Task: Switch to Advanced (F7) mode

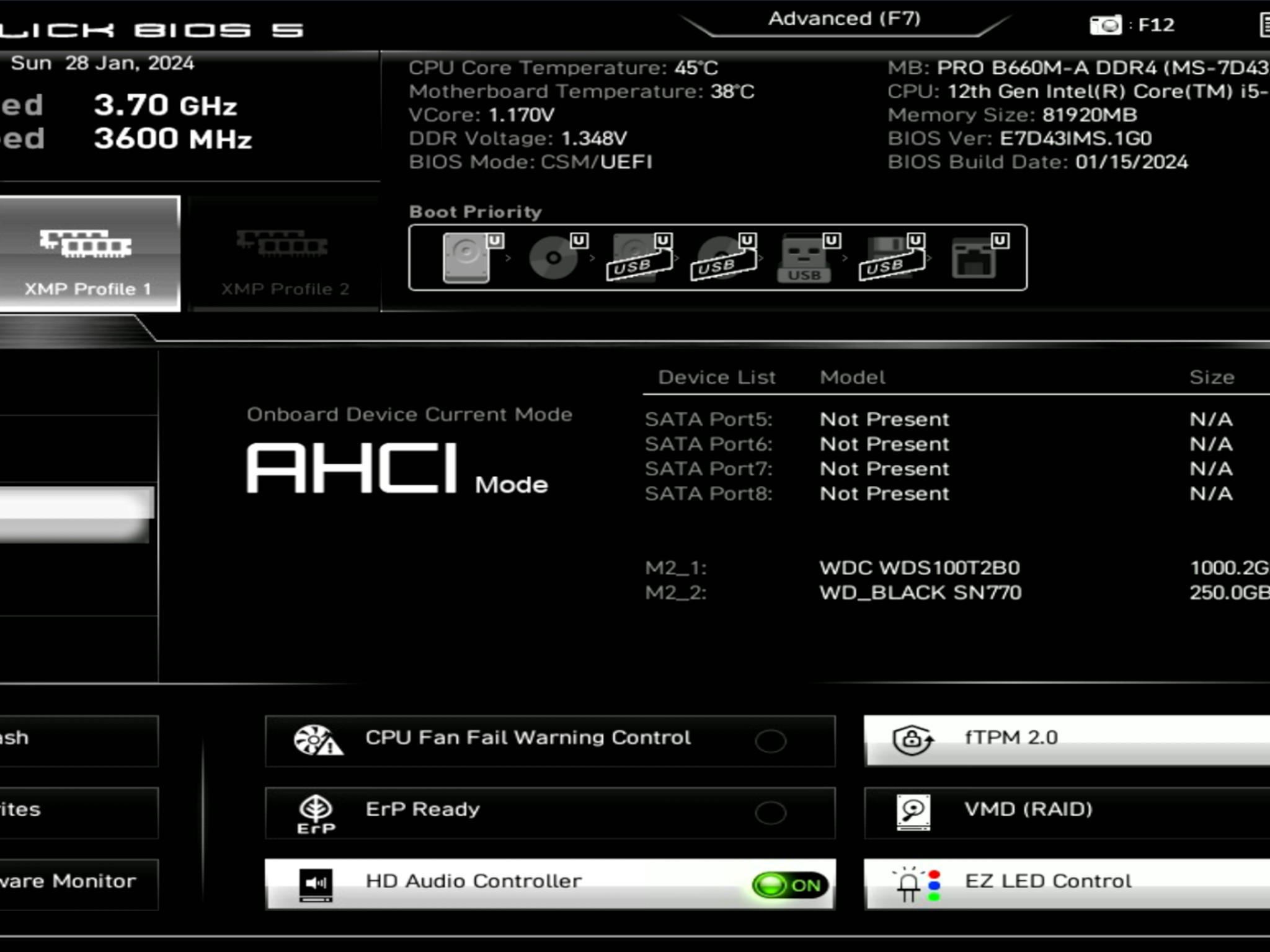Action: click(x=845, y=19)
